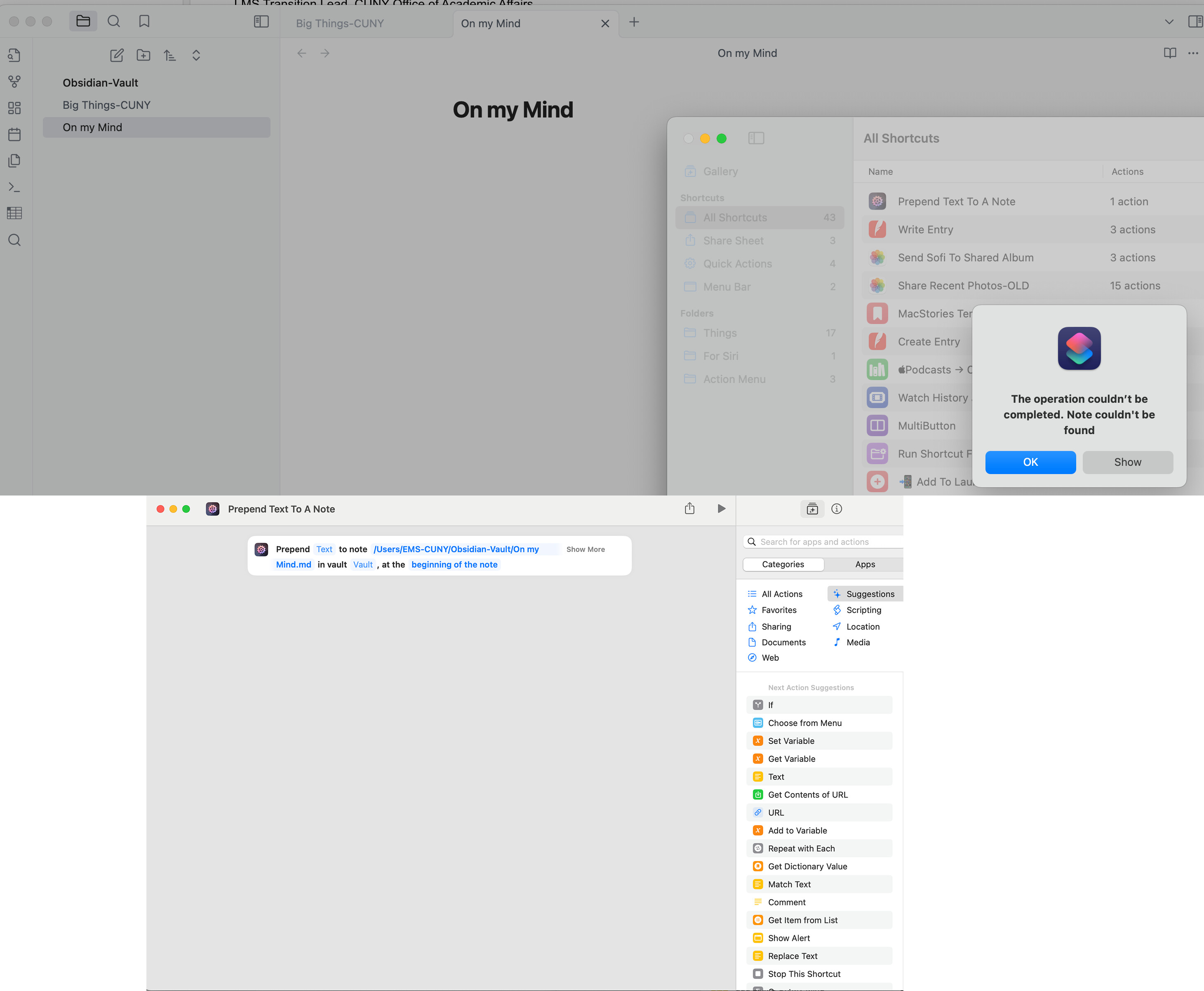Click Show button in error dialog
The image size is (1204, 991).
[1127, 462]
